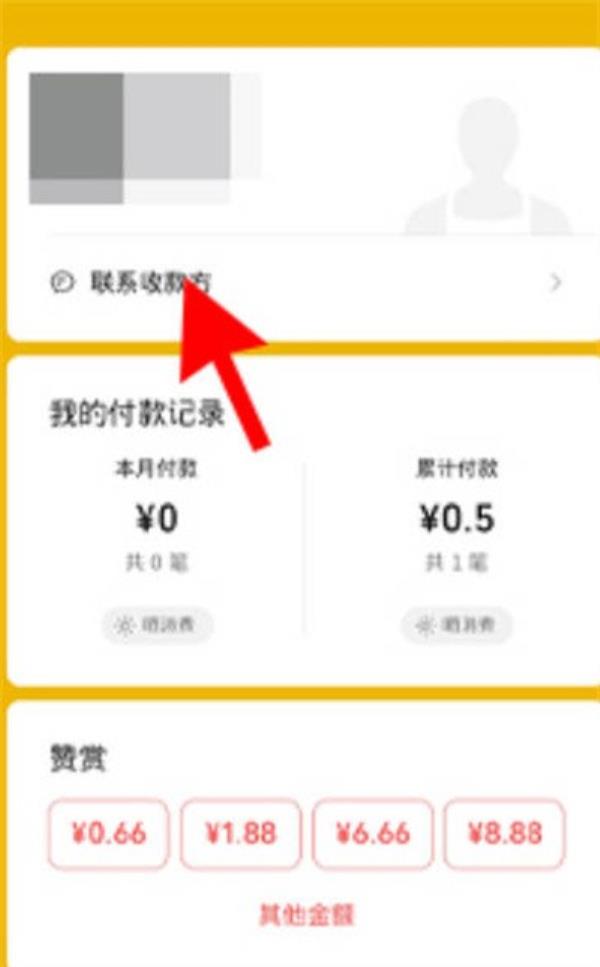Tap the sun icon under 累计付款

coord(425,626)
